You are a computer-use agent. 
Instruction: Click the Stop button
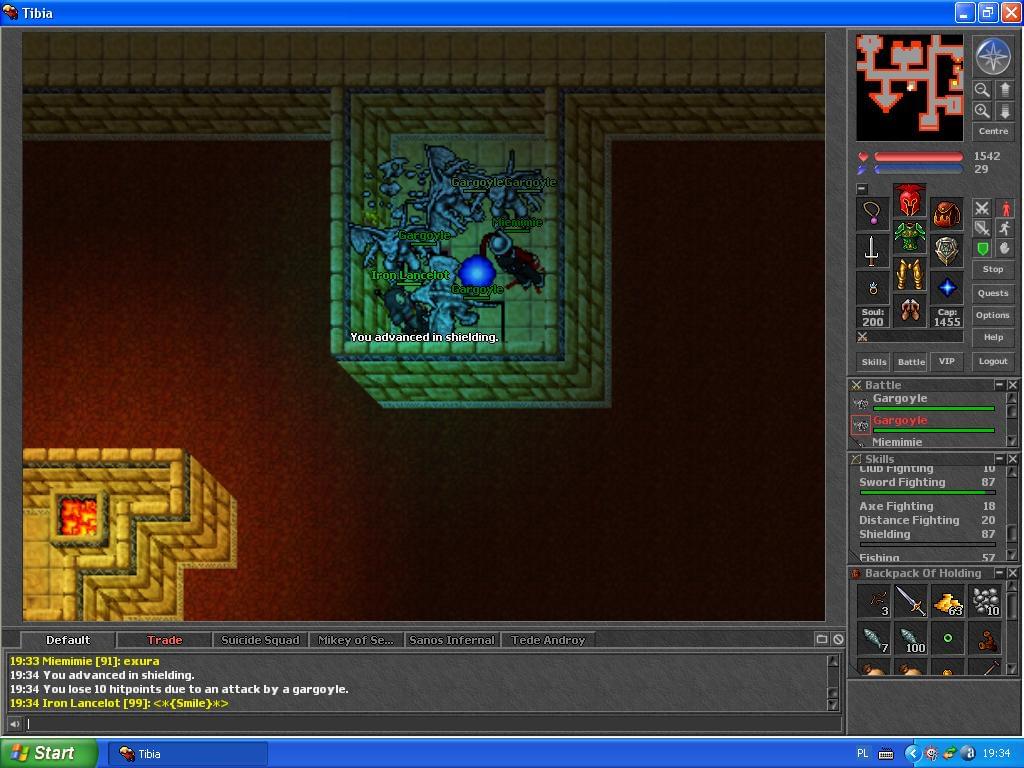coord(993,269)
